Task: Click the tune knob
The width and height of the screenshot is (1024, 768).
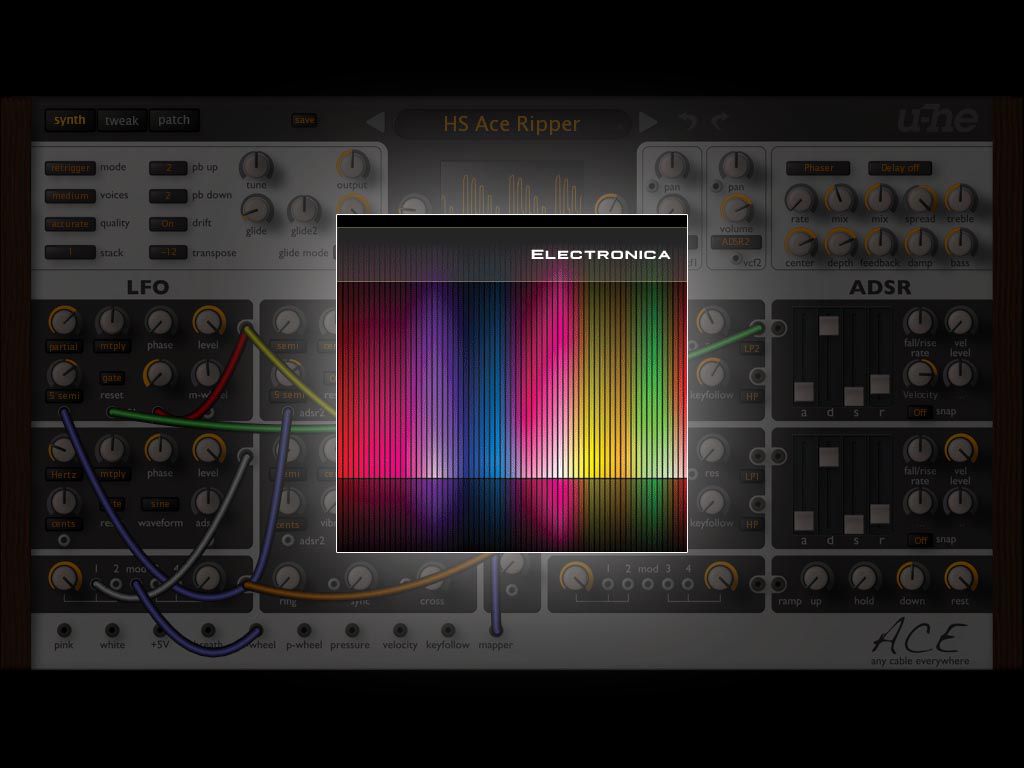Action: 256,166
